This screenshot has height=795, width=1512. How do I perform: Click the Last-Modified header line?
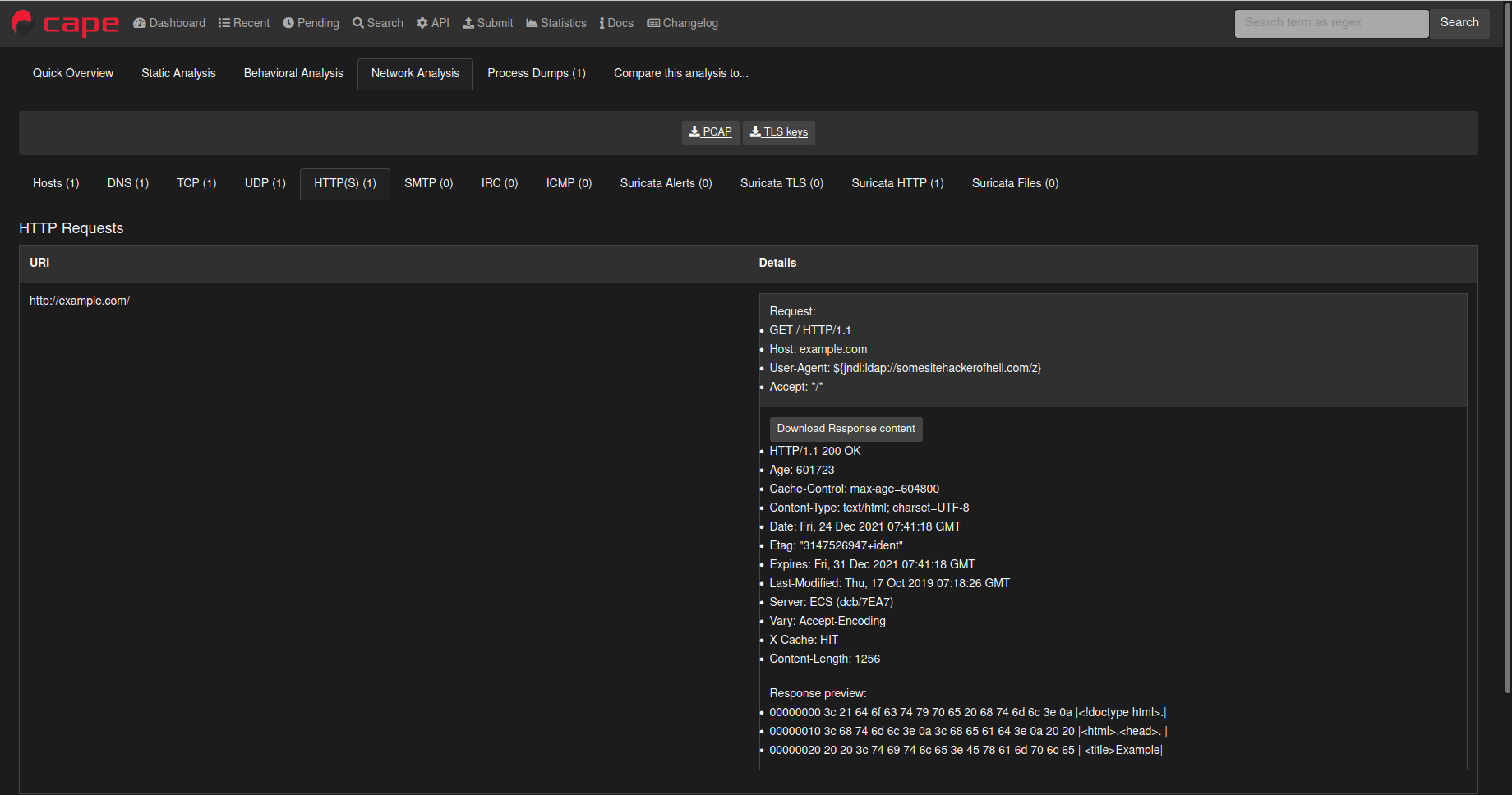(890, 583)
